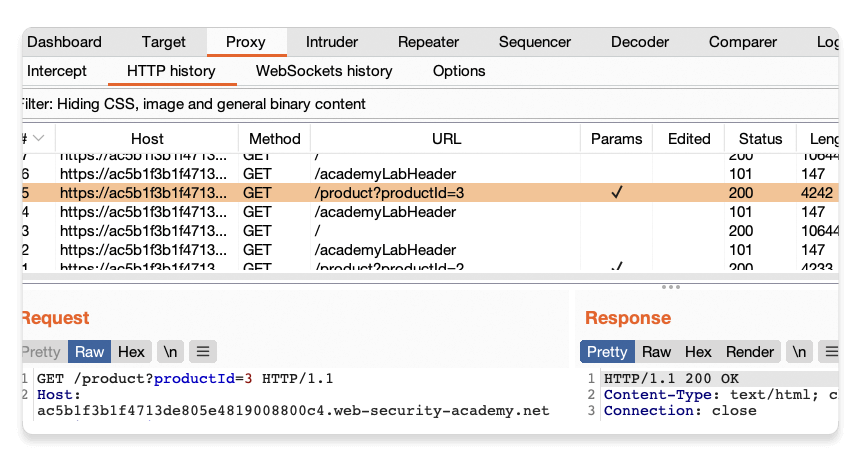Click the Params checkmark for productId=3 row

click(616, 193)
